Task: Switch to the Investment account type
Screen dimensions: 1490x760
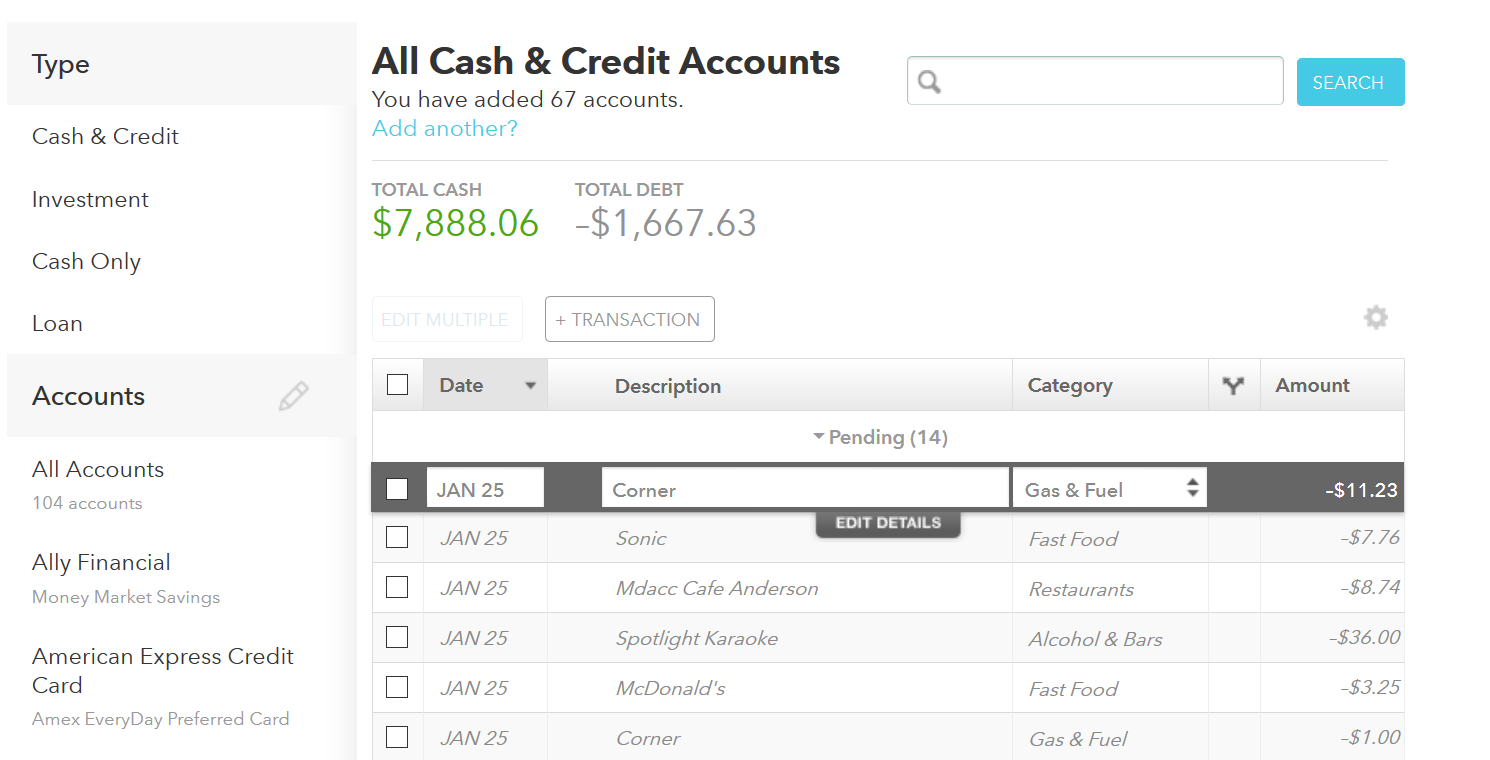Action: coord(90,199)
